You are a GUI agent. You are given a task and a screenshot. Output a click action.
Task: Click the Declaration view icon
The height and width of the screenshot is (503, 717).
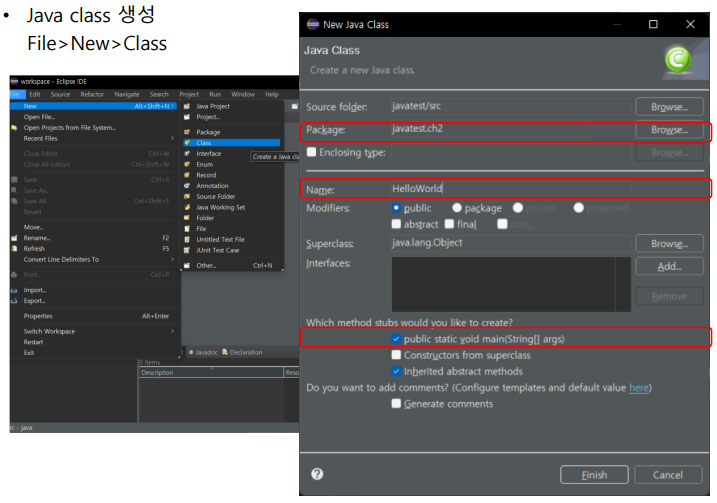pos(225,352)
